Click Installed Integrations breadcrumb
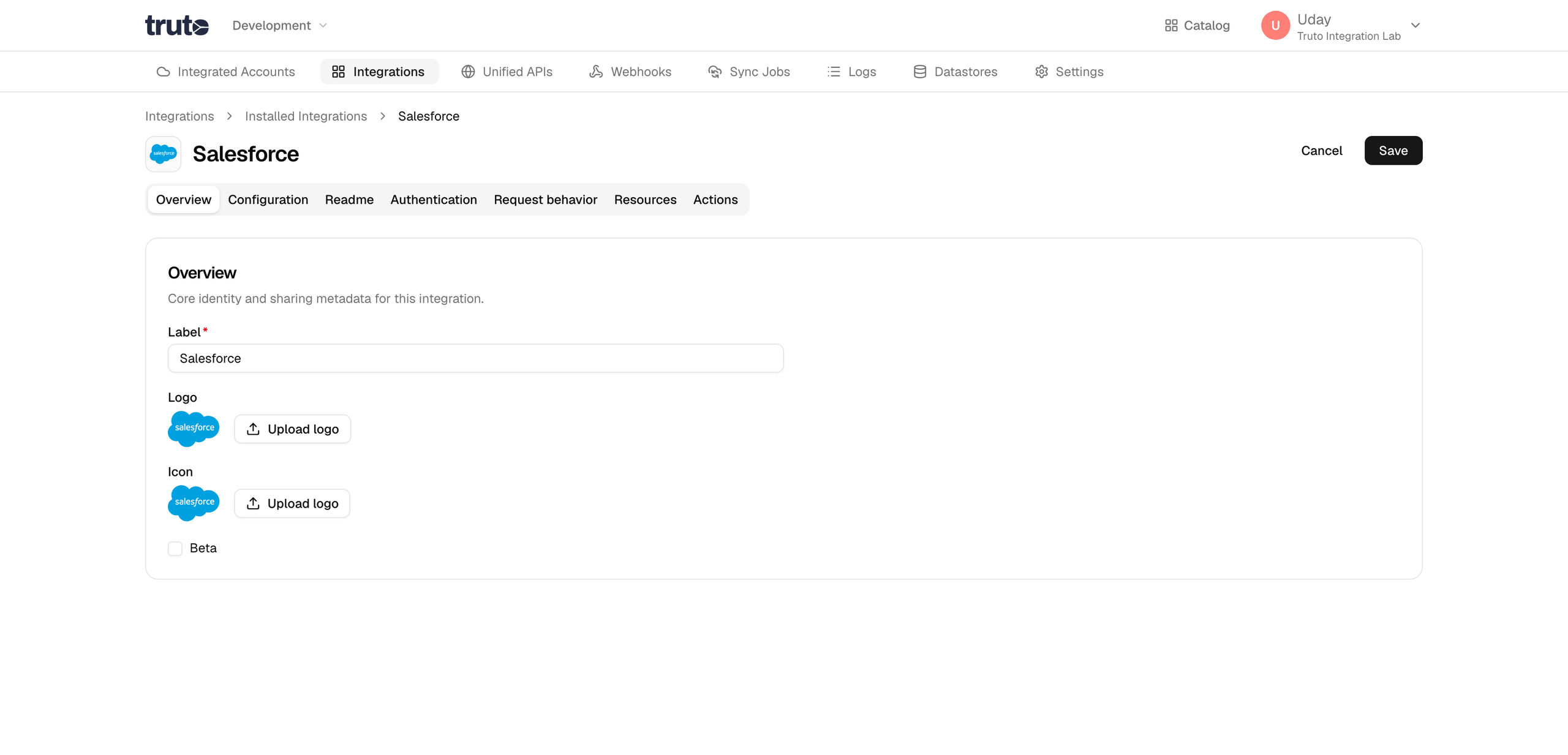The image size is (1568, 755). point(306,116)
